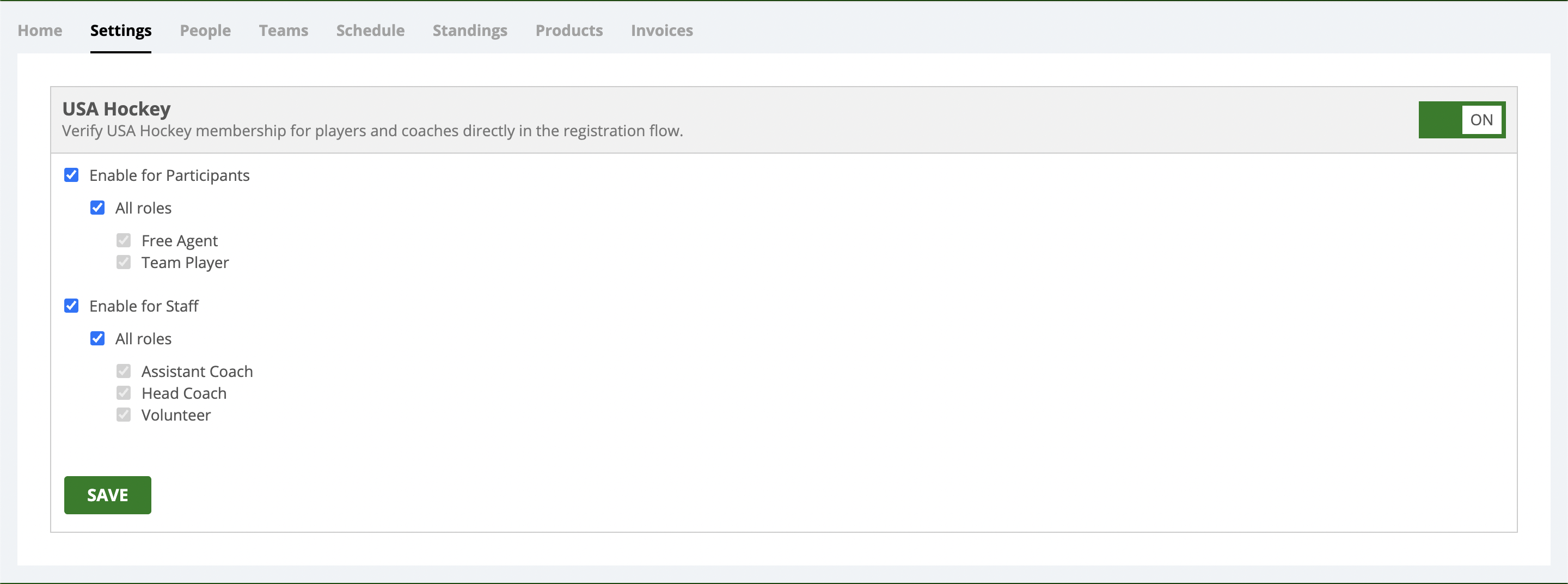Go to the Teams tab
Image resolution: width=1568 pixels, height=584 pixels.
point(284,31)
